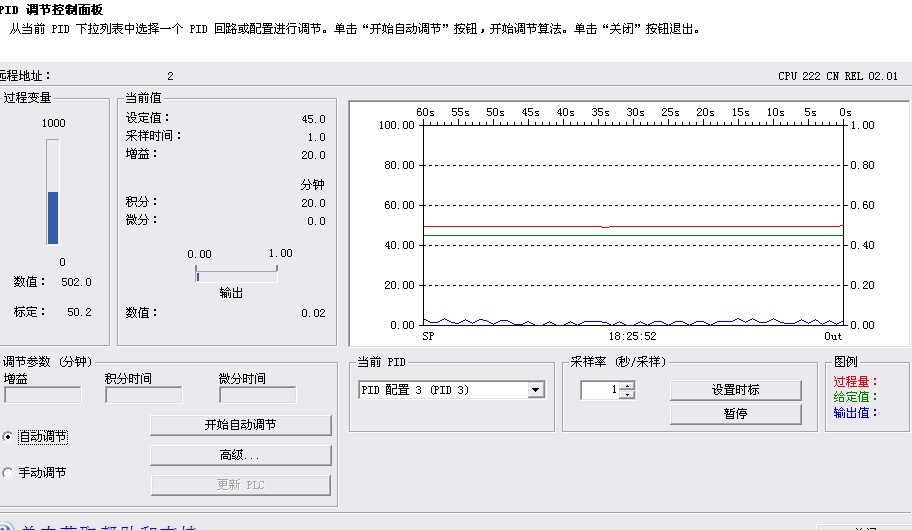Click the 过程量 red legend entry
912x530 pixels.
tap(854, 381)
